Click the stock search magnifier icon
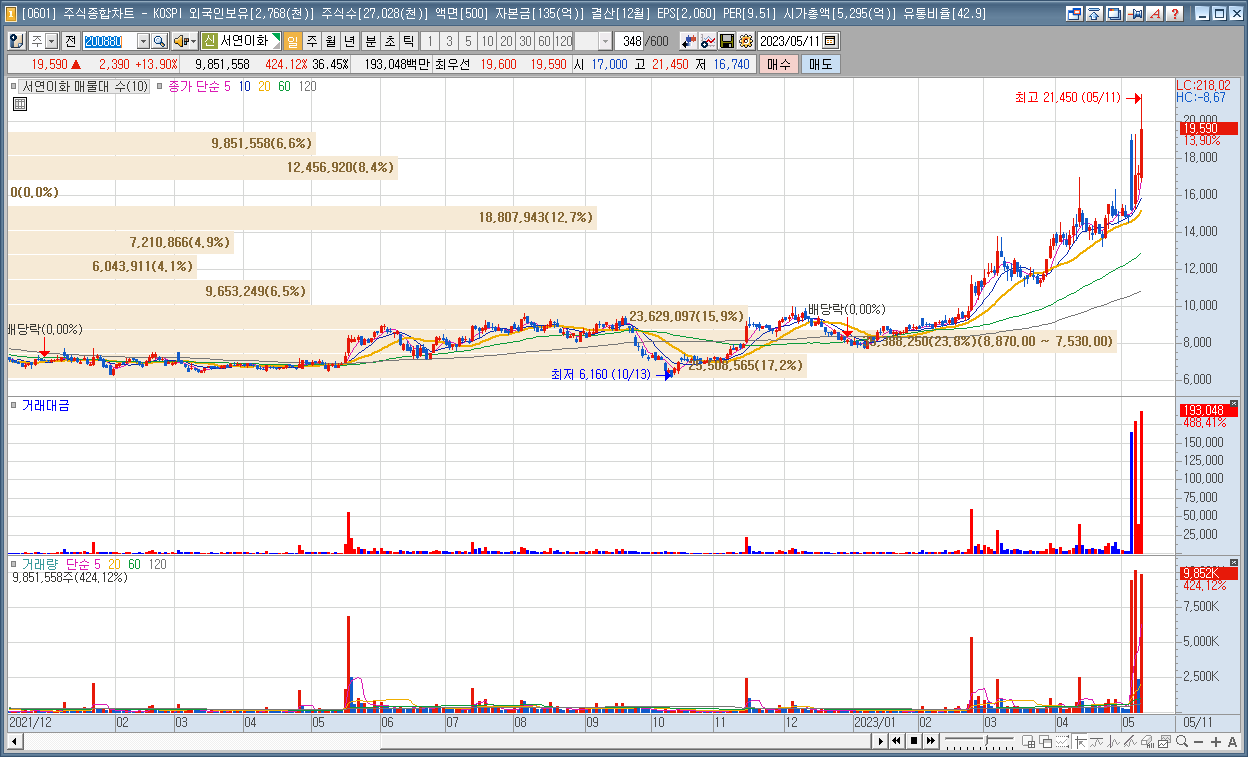Viewport: 1248px width, 757px height. tap(159, 41)
